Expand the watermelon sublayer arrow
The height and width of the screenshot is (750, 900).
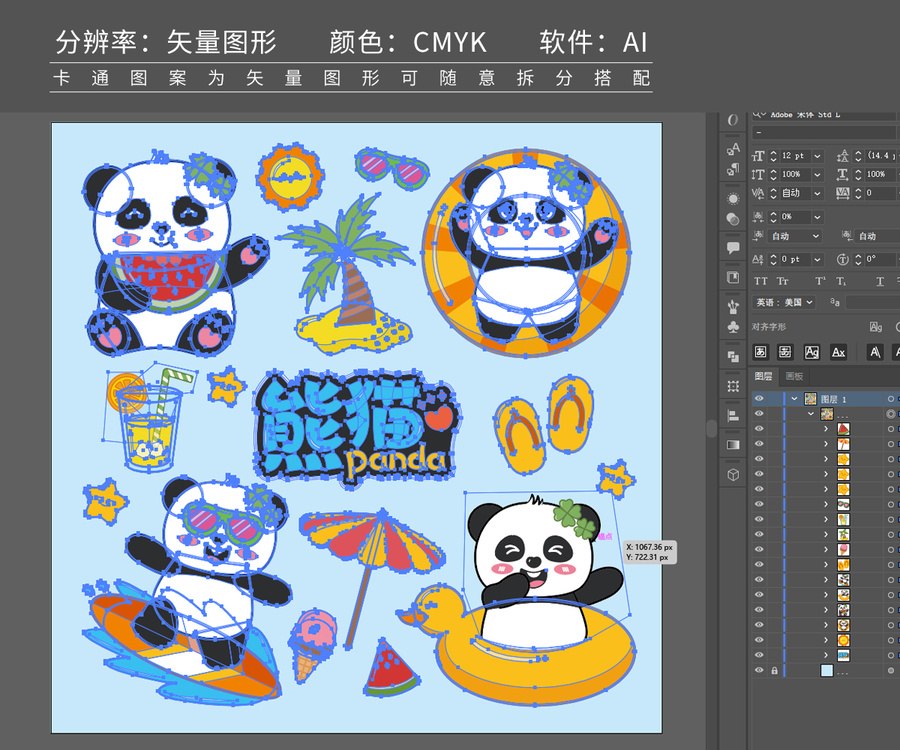click(826, 429)
